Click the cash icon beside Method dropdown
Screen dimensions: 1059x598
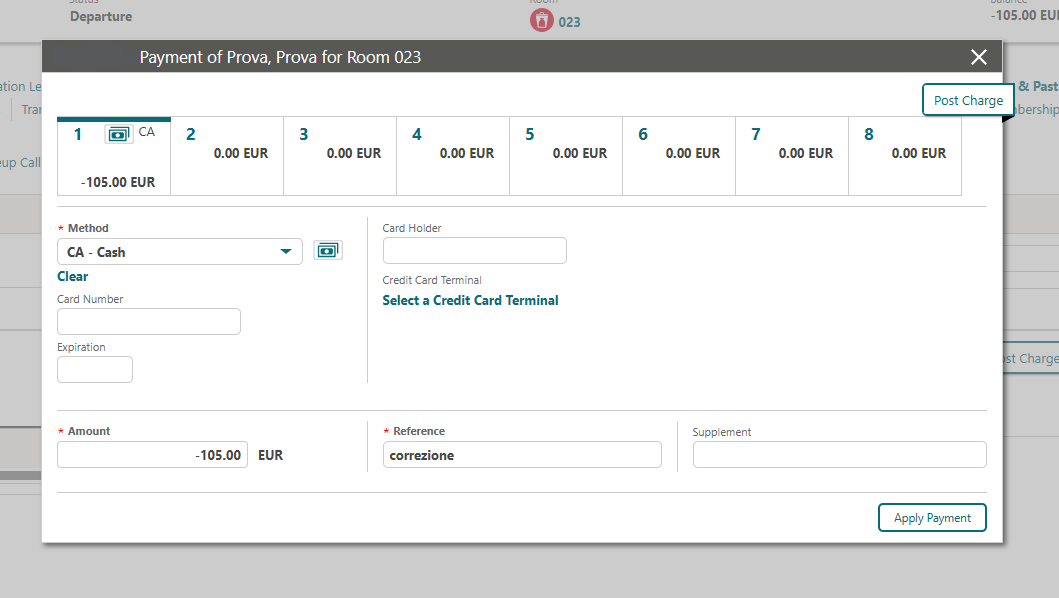327,251
